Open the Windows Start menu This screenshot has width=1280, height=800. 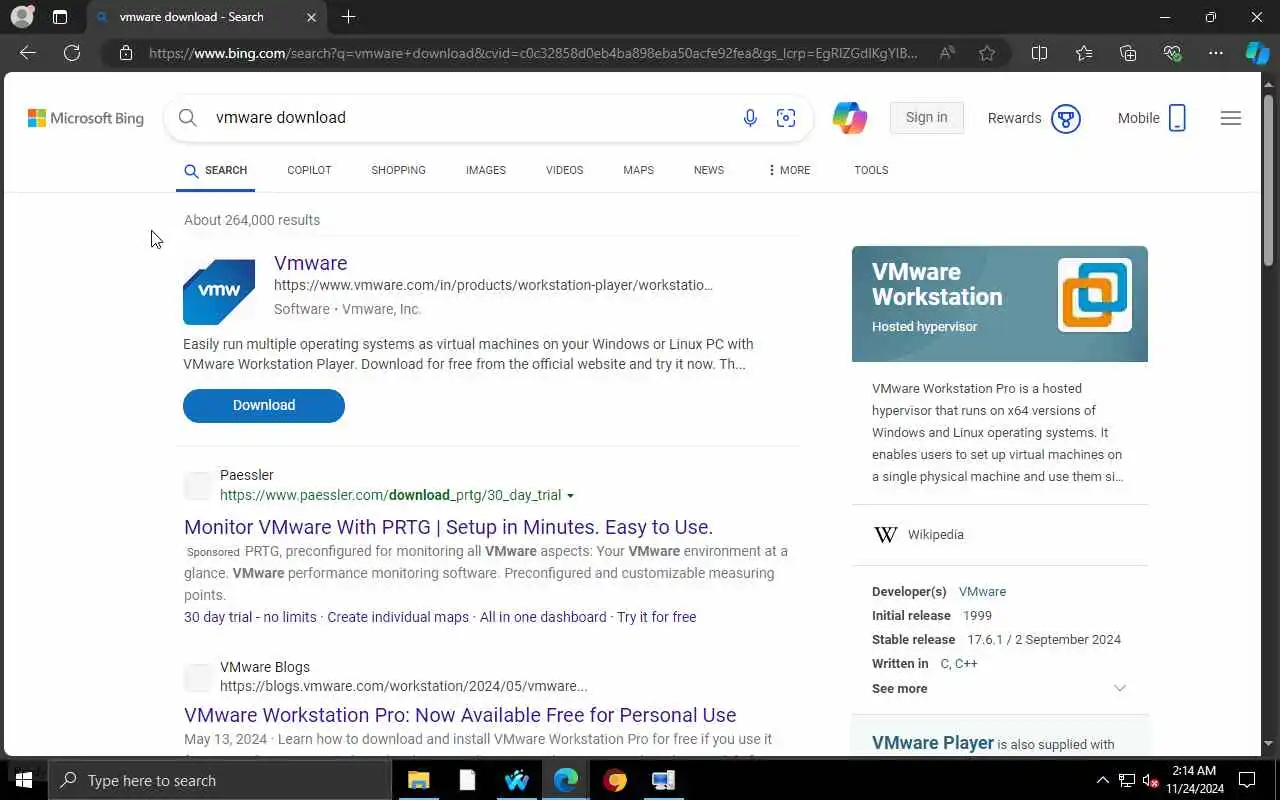click(x=24, y=780)
